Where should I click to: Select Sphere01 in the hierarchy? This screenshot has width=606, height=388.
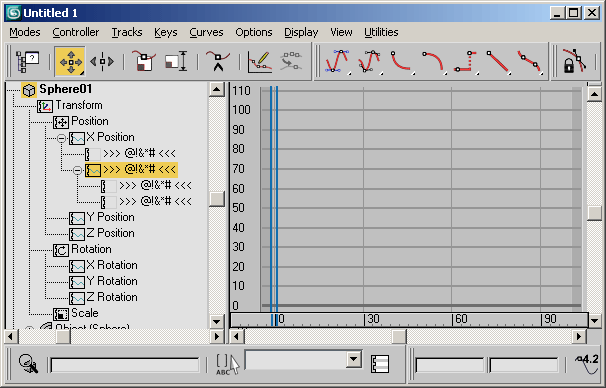click(66, 89)
